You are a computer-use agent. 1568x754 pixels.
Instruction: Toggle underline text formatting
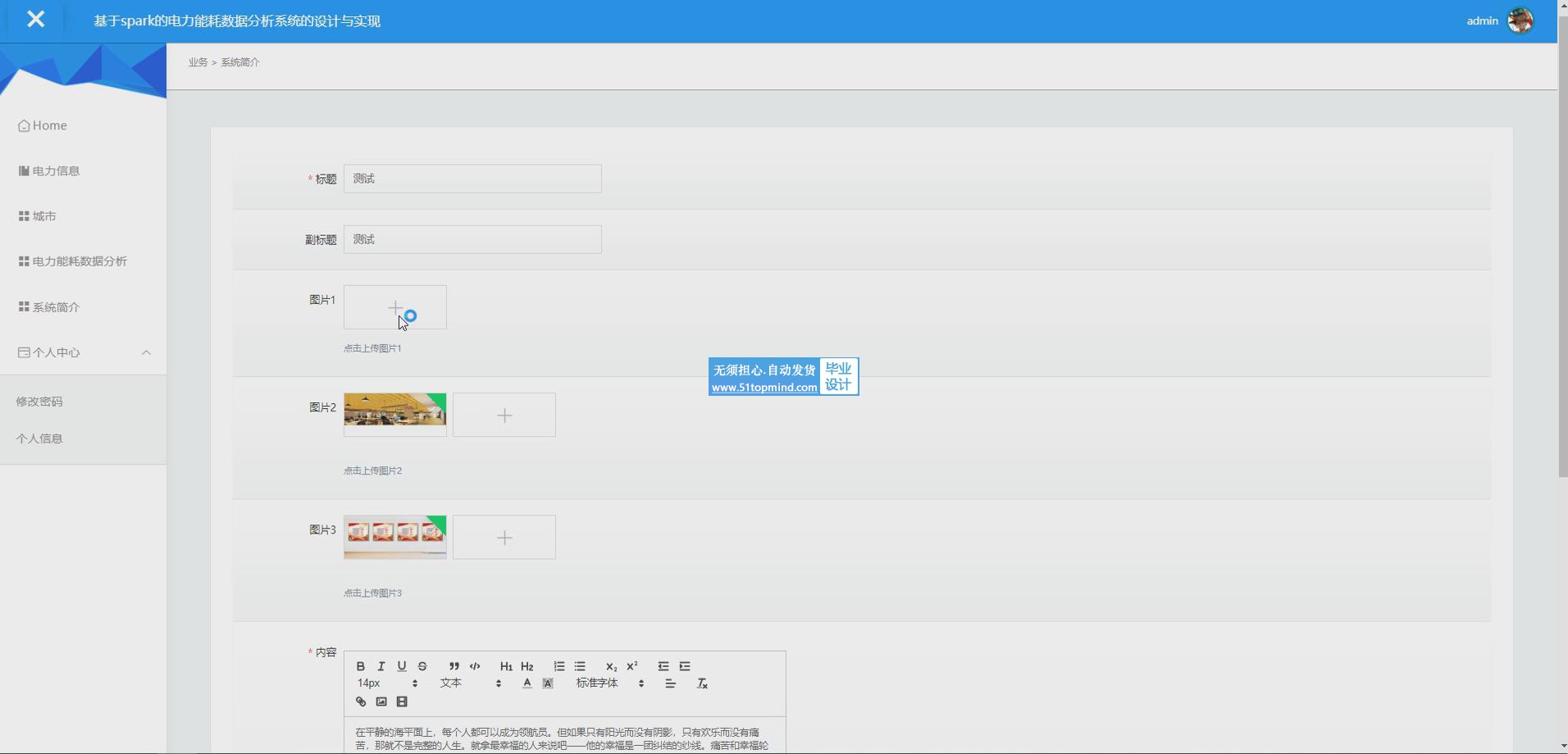[x=402, y=666]
